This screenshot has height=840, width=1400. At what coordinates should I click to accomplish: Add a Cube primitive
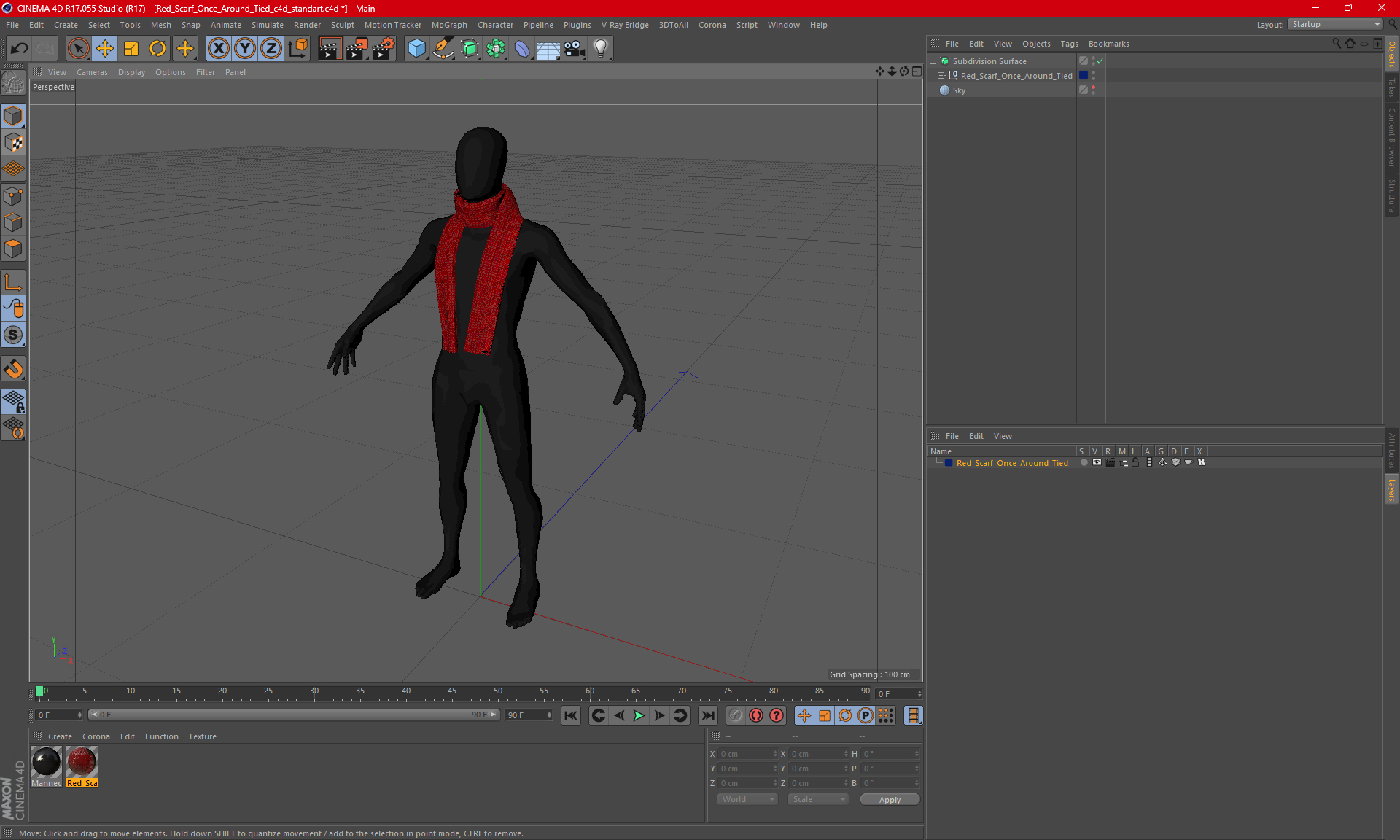[416, 48]
